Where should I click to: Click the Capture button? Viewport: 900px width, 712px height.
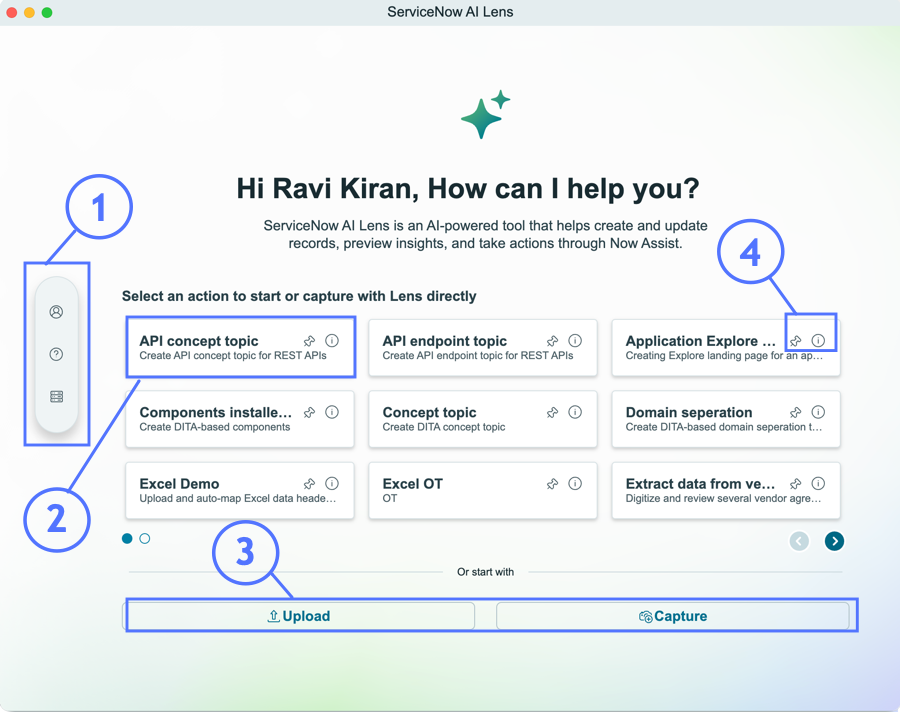(x=673, y=616)
